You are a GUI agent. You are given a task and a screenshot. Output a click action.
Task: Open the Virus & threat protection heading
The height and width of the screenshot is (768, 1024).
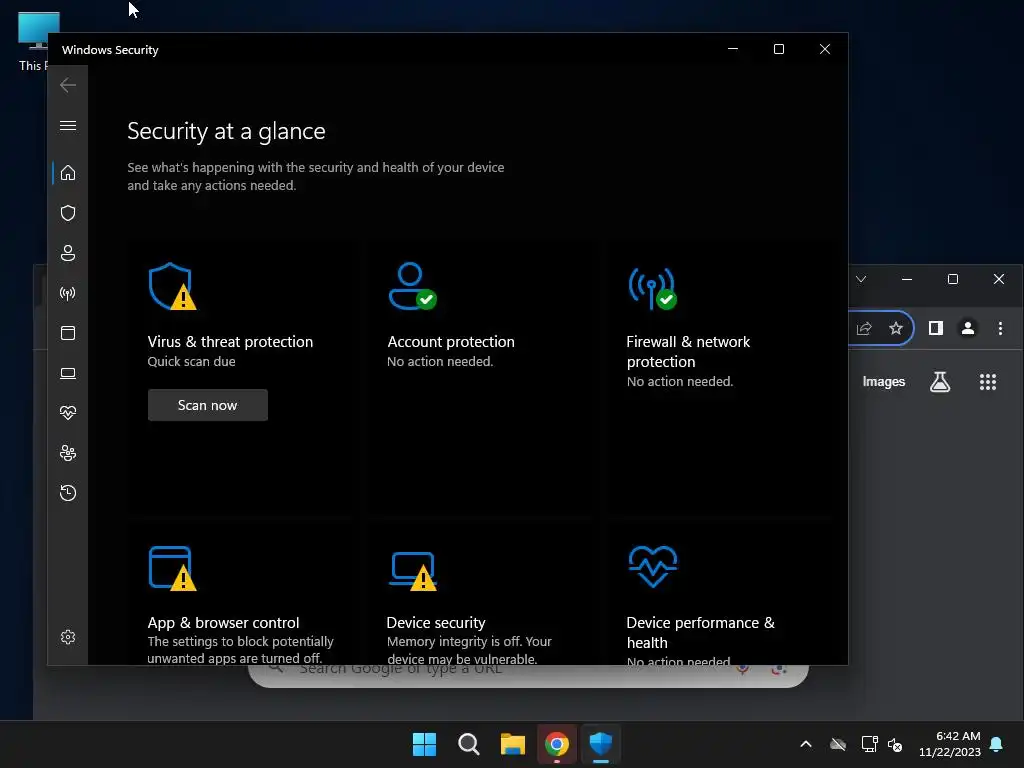click(x=230, y=342)
